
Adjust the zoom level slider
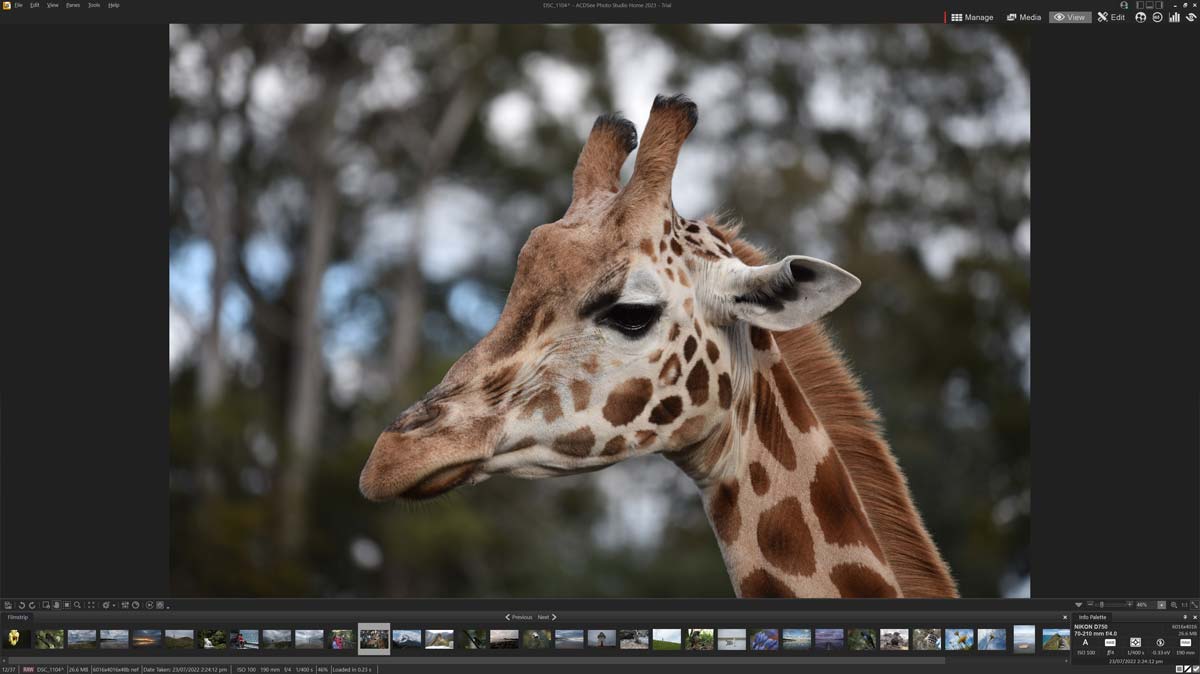(1101, 605)
